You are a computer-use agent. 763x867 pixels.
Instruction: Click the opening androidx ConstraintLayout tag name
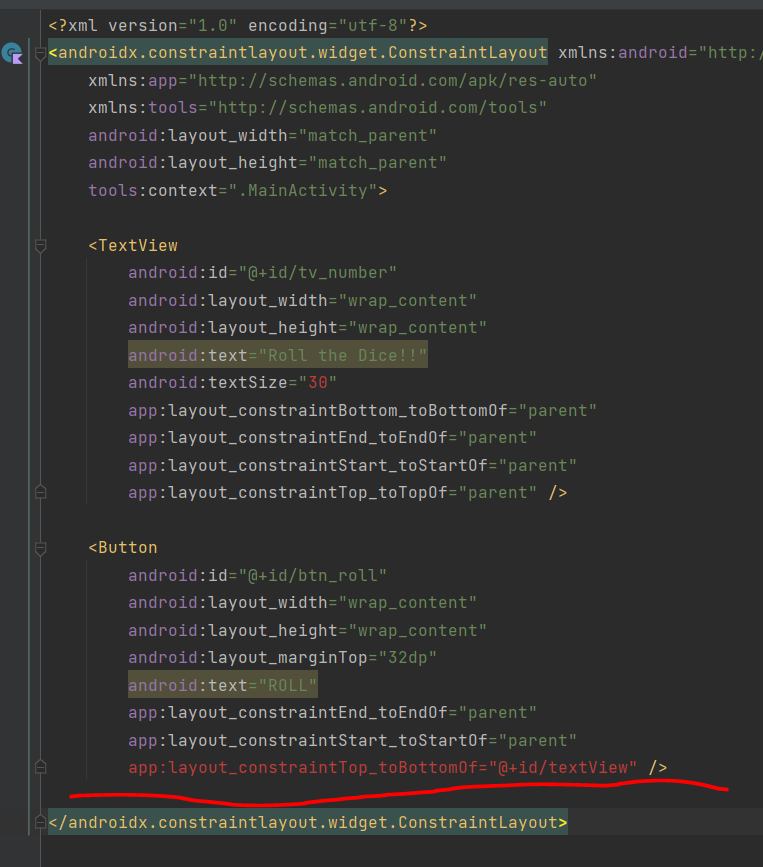pyautogui.click(x=298, y=53)
